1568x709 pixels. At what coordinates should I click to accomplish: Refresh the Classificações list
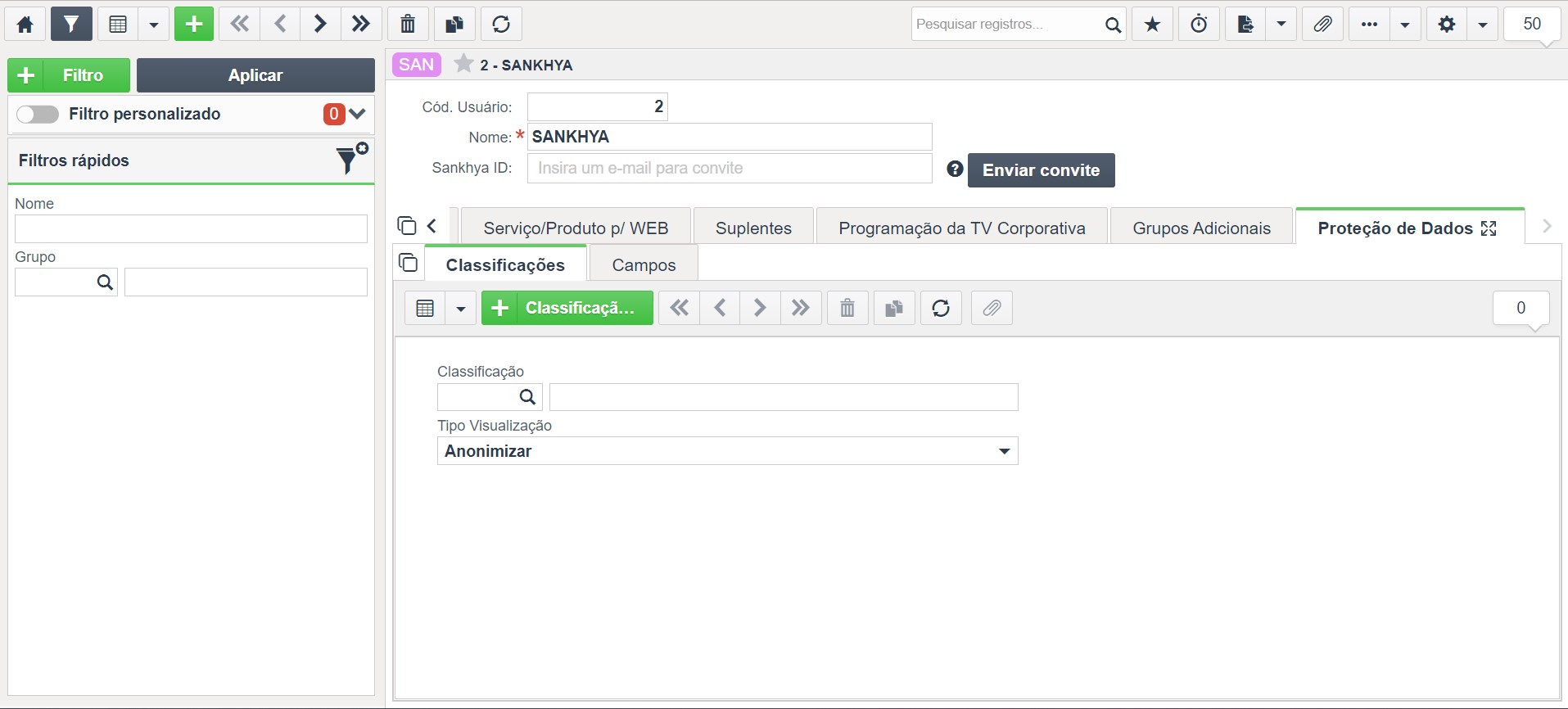tap(941, 308)
